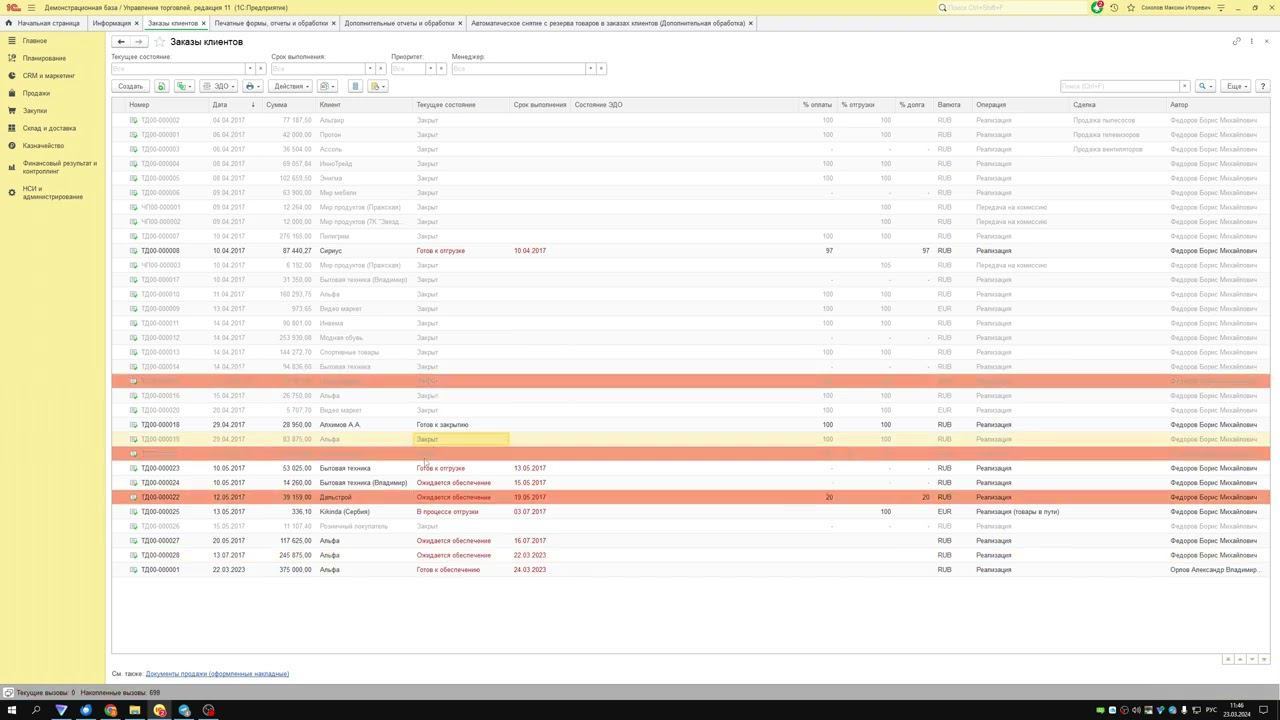The image size is (1280, 720).
Task: Click the copy link icon of the form
Action: click(x=1237, y=41)
